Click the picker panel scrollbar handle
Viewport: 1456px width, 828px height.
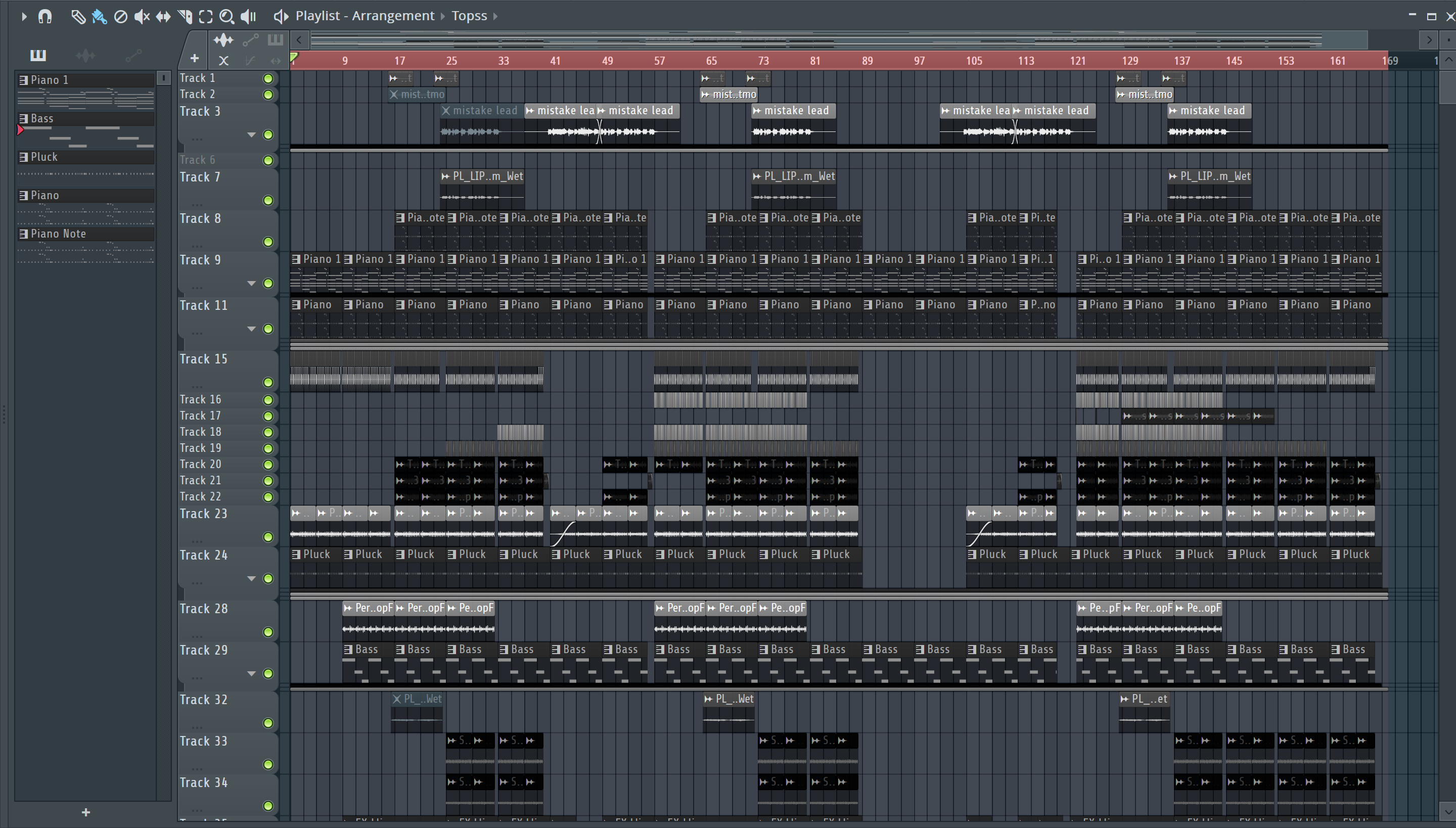(x=163, y=78)
